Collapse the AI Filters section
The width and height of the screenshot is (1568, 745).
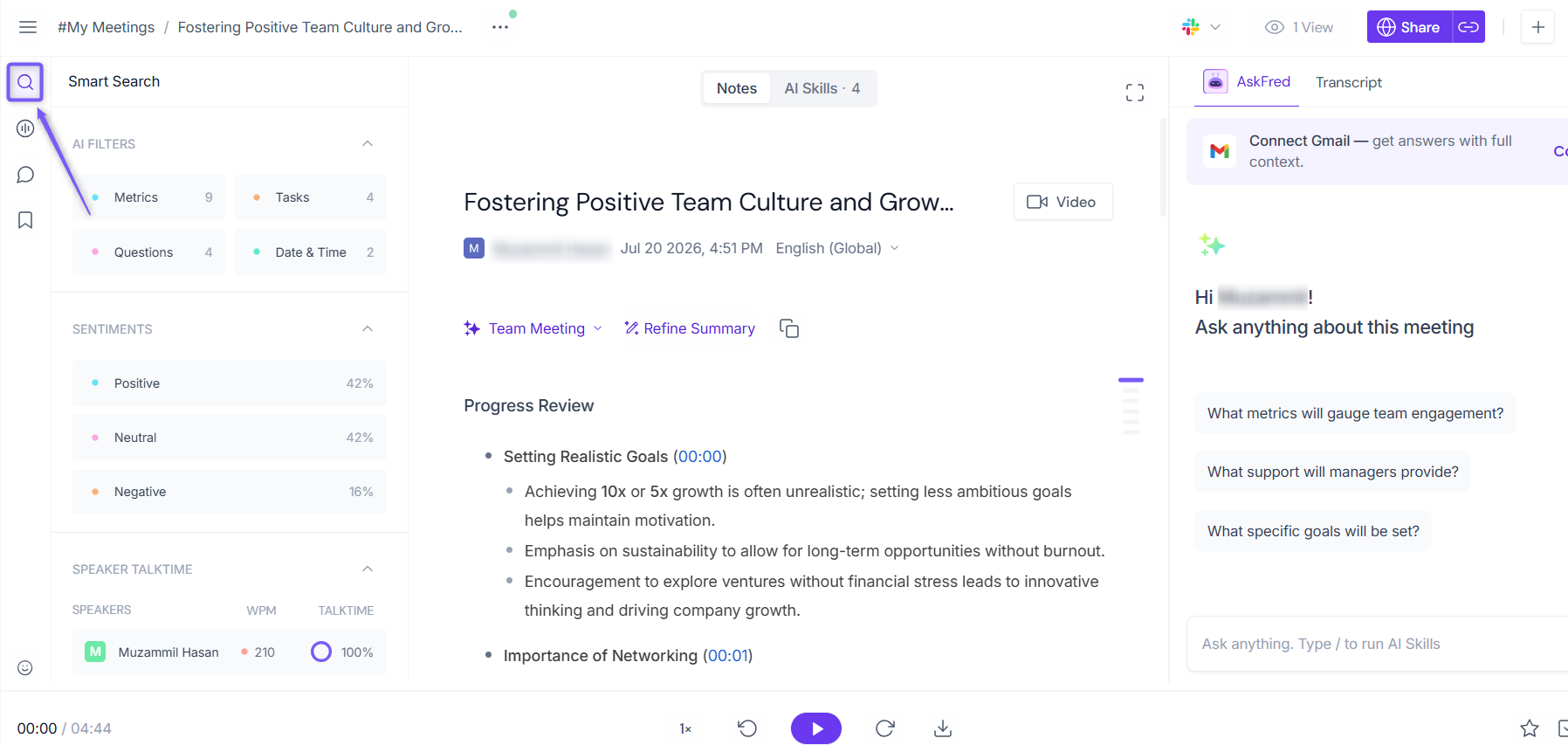click(368, 143)
